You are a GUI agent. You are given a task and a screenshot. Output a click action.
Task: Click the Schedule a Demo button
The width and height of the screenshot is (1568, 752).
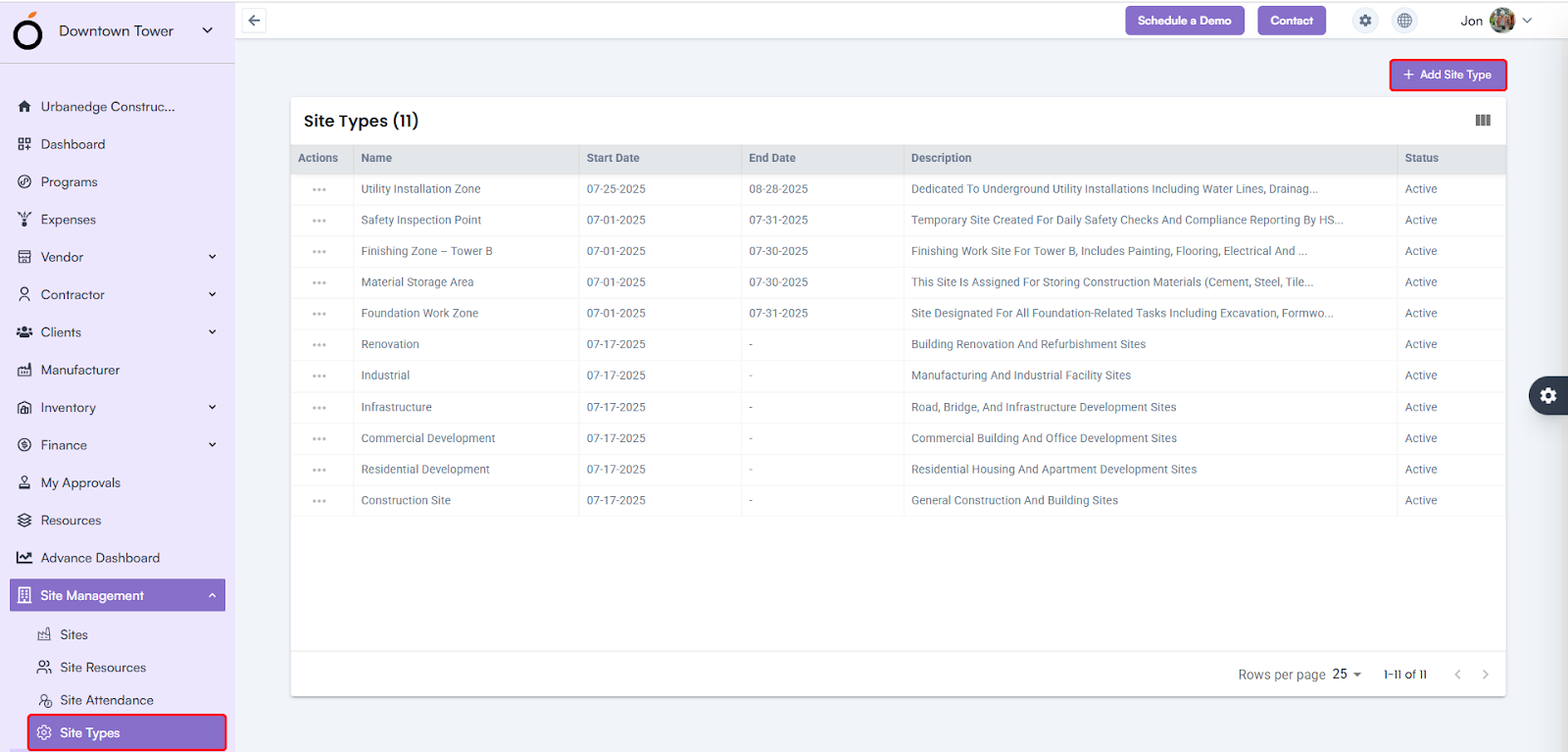pos(1184,21)
